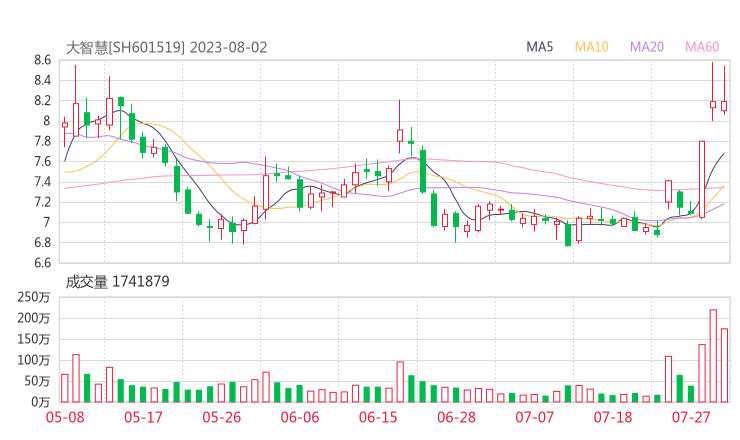Click the 6.8 price axis label
The height and width of the screenshot is (440, 740).
(42, 243)
